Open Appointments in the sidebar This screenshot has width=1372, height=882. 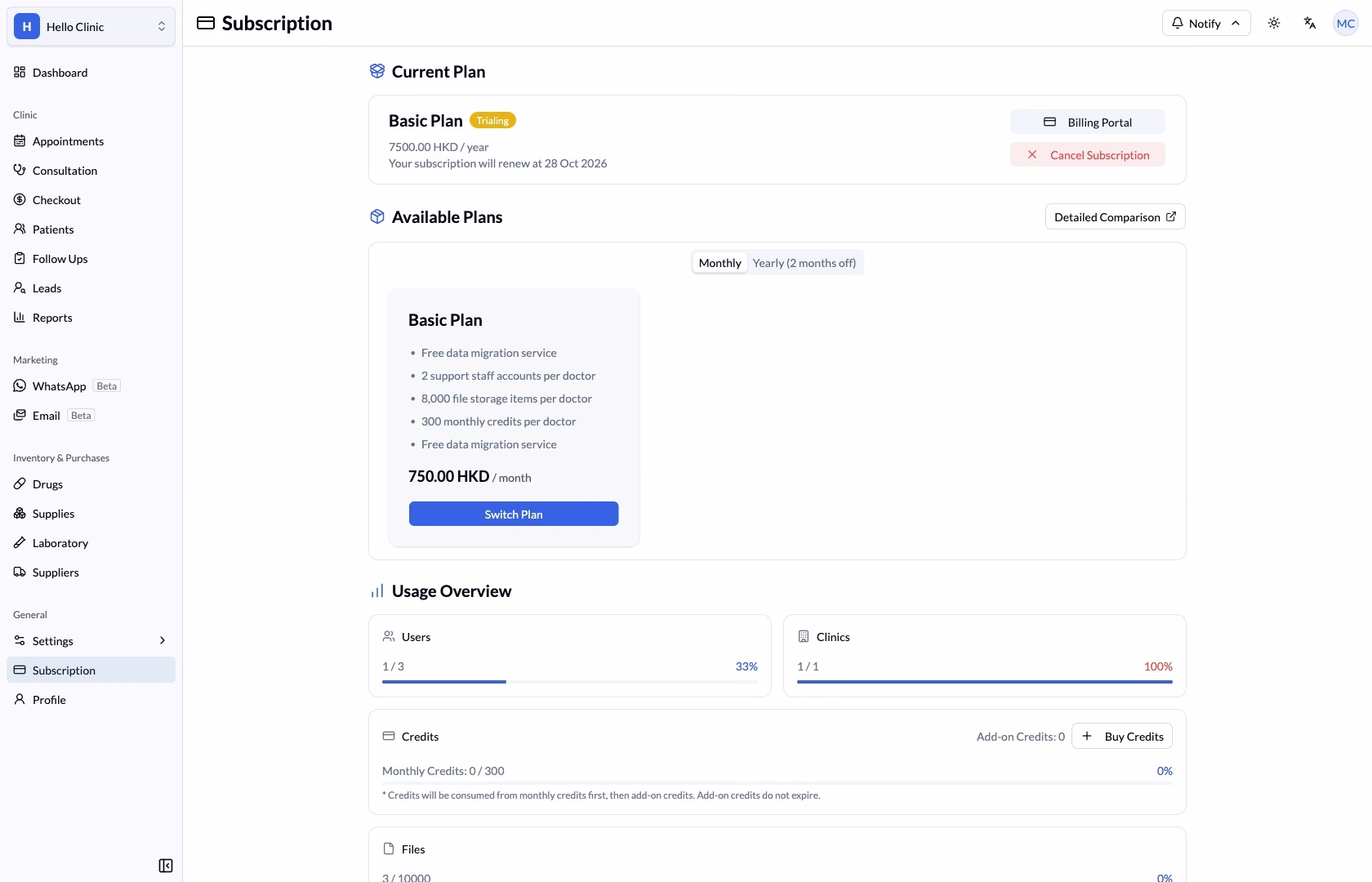[91, 141]
